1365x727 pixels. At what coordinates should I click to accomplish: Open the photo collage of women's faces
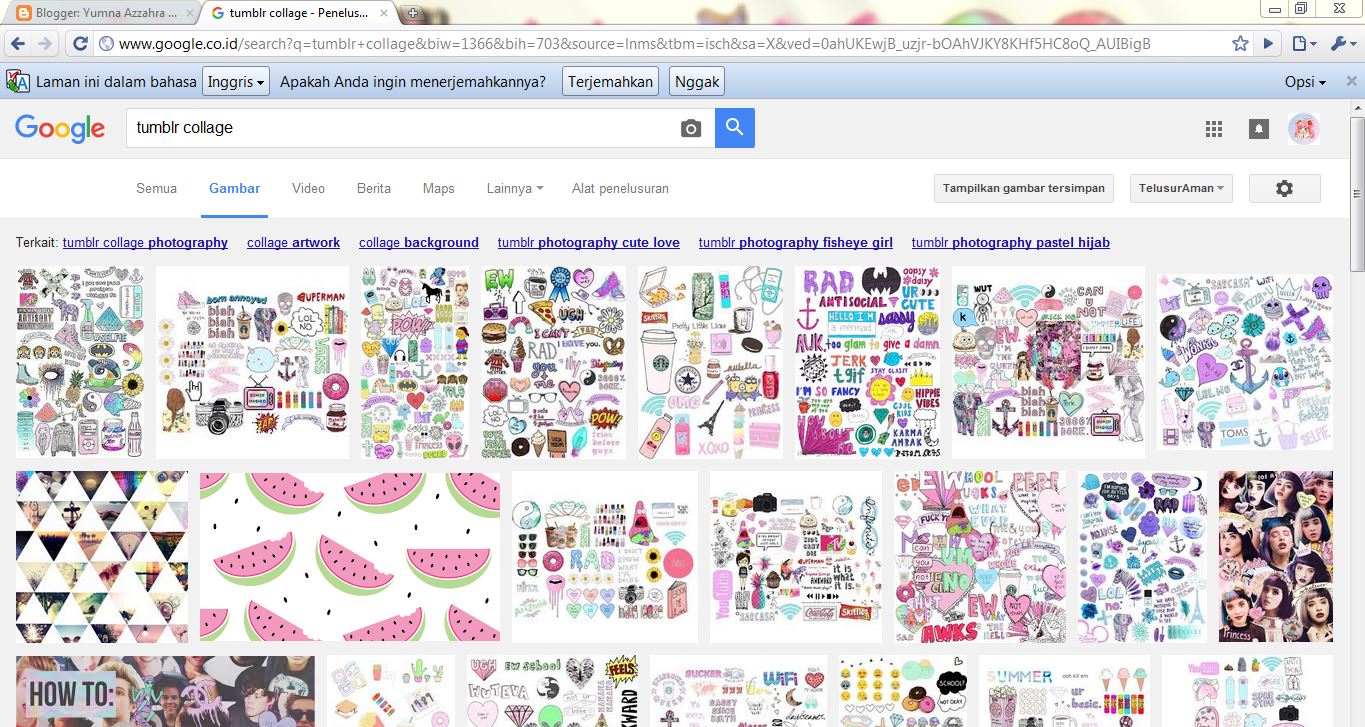tap(1276, 557)
